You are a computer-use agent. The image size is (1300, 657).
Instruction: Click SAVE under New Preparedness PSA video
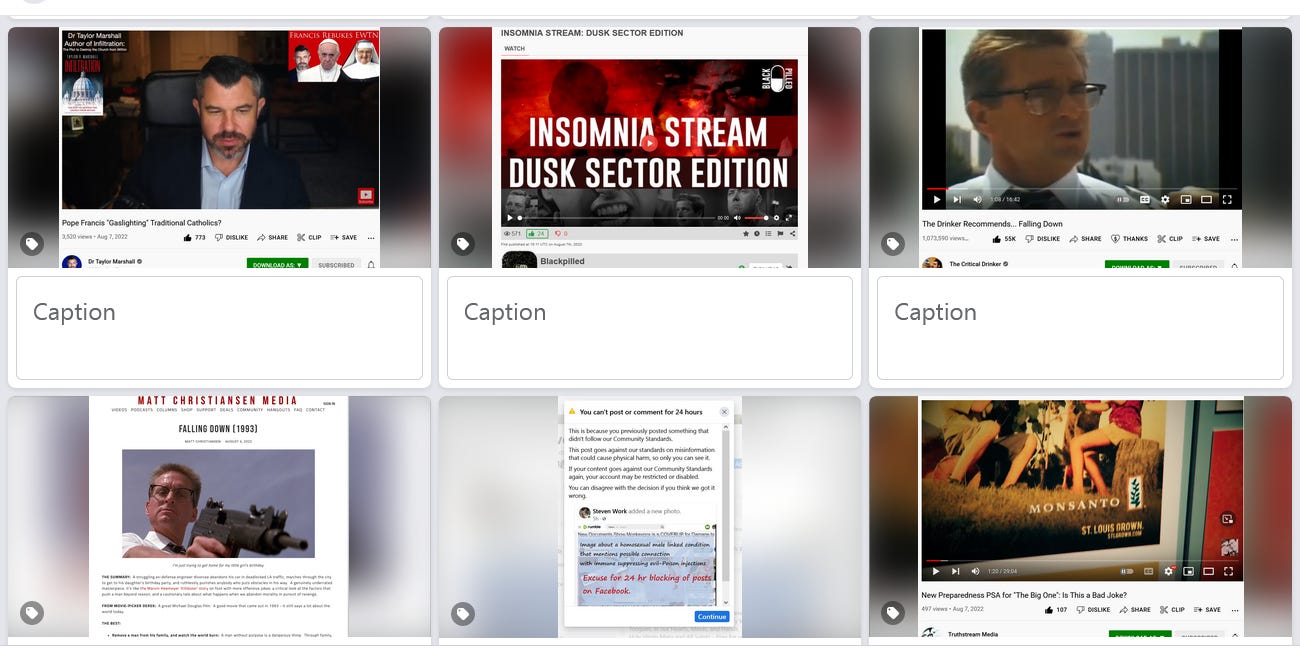1205,609
